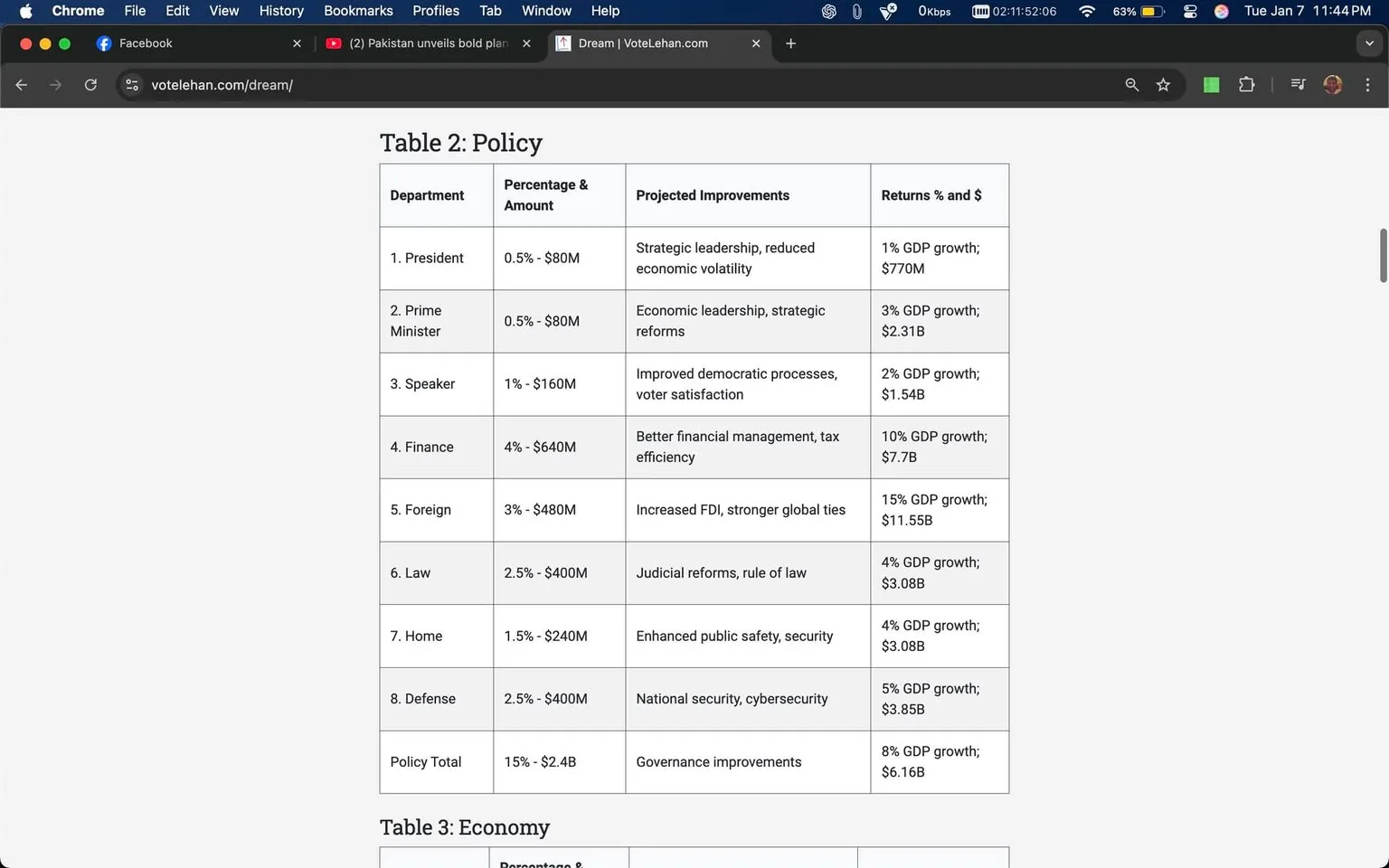Screen dimensions: 1389x868
Task: Open the media playlist controls icon
Action: coord(1298,84)
